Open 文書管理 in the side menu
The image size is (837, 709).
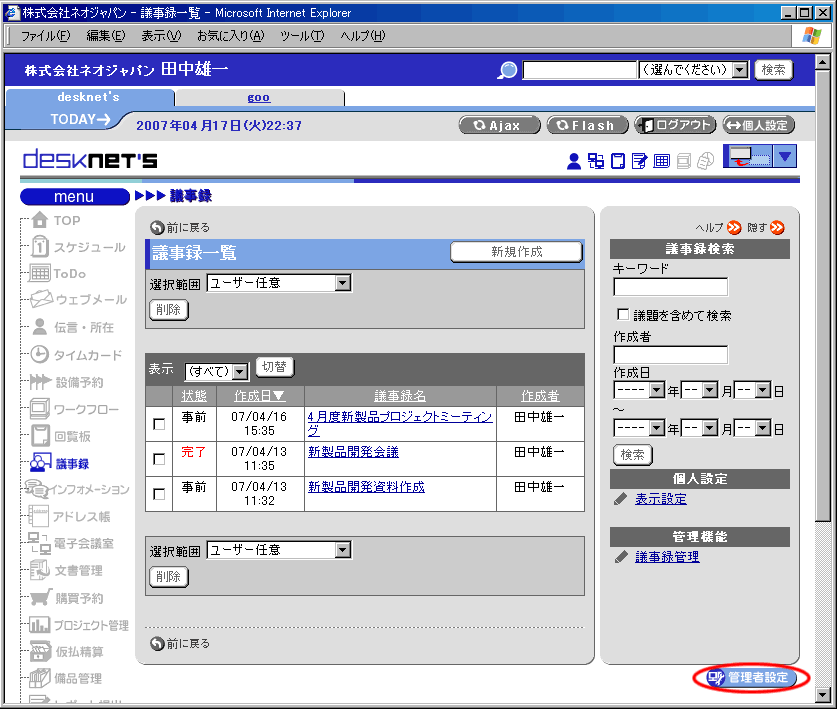[x=66, y=570]
